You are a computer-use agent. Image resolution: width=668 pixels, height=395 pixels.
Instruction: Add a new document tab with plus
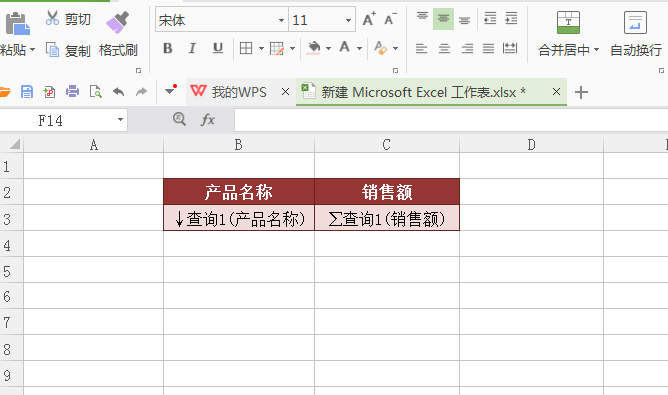tap(581, 92)
